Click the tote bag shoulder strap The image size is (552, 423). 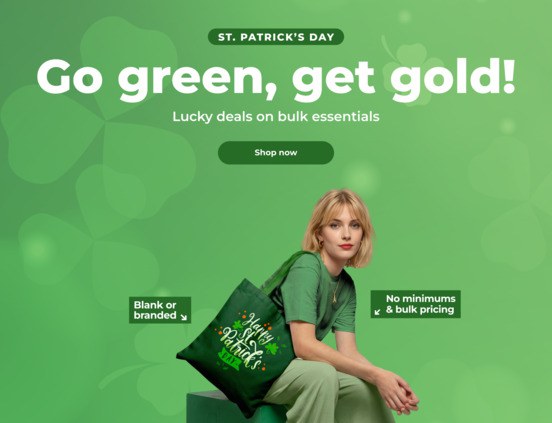(283, 273)
